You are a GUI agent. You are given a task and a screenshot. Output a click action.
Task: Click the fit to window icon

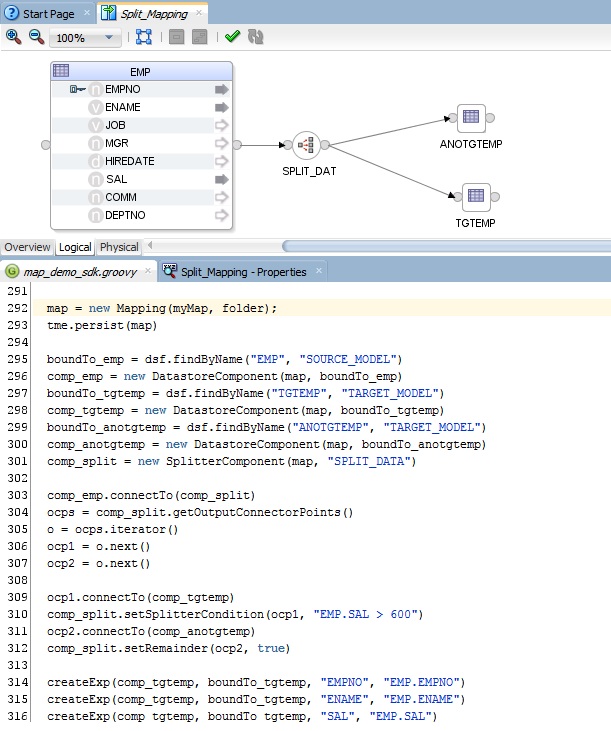(144, 37)
